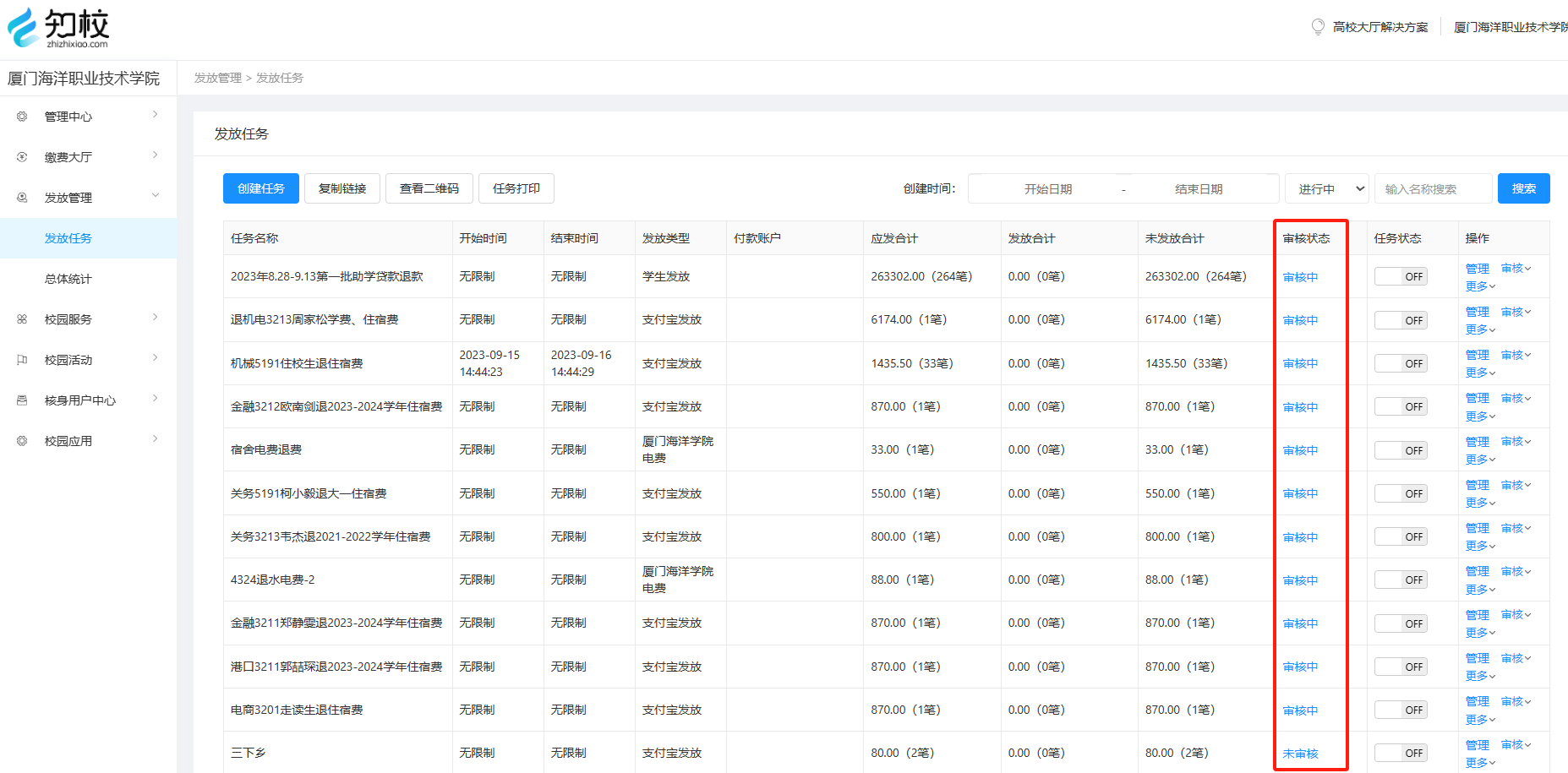Image resolution: width=1568 pixels, height=773 pixels.
Task: Open the 进行中 status dropdown
Action: click(1326, 189)
